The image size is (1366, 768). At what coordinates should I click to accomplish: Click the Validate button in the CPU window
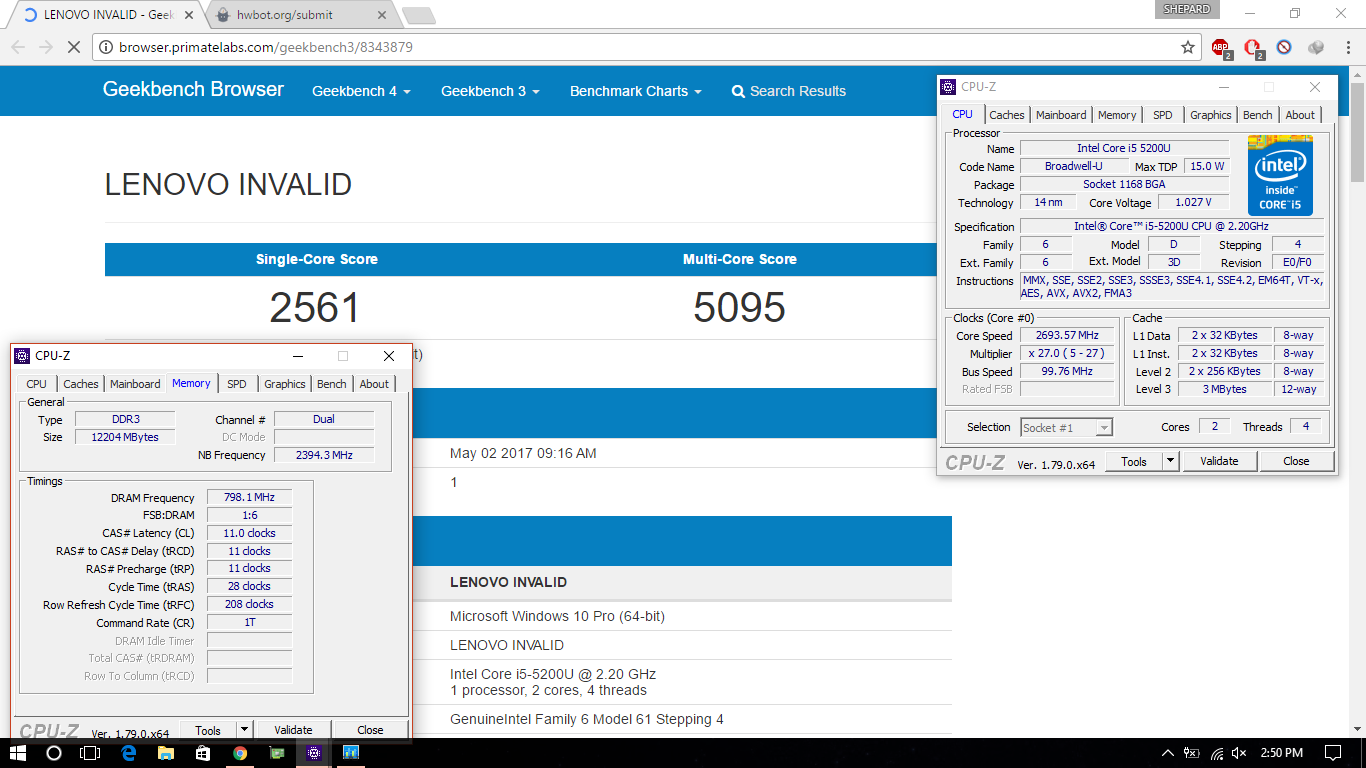click(1219, 461)
